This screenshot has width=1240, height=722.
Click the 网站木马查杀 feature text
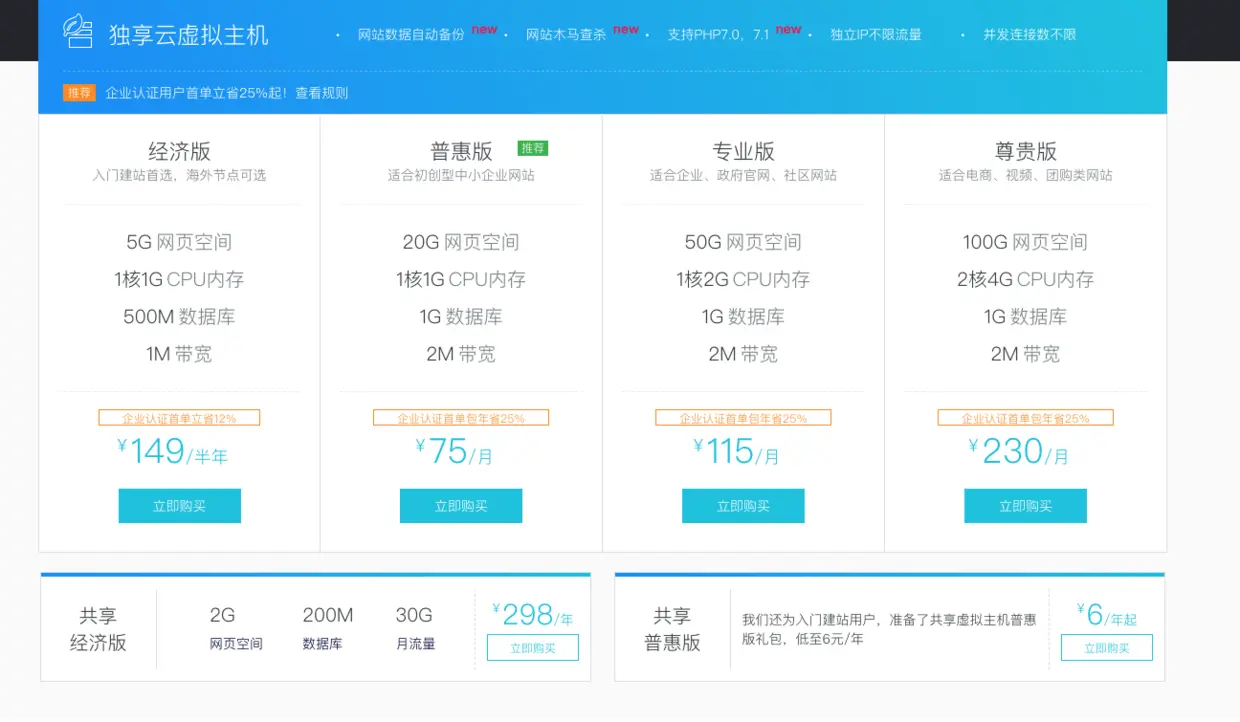[566, 35]
